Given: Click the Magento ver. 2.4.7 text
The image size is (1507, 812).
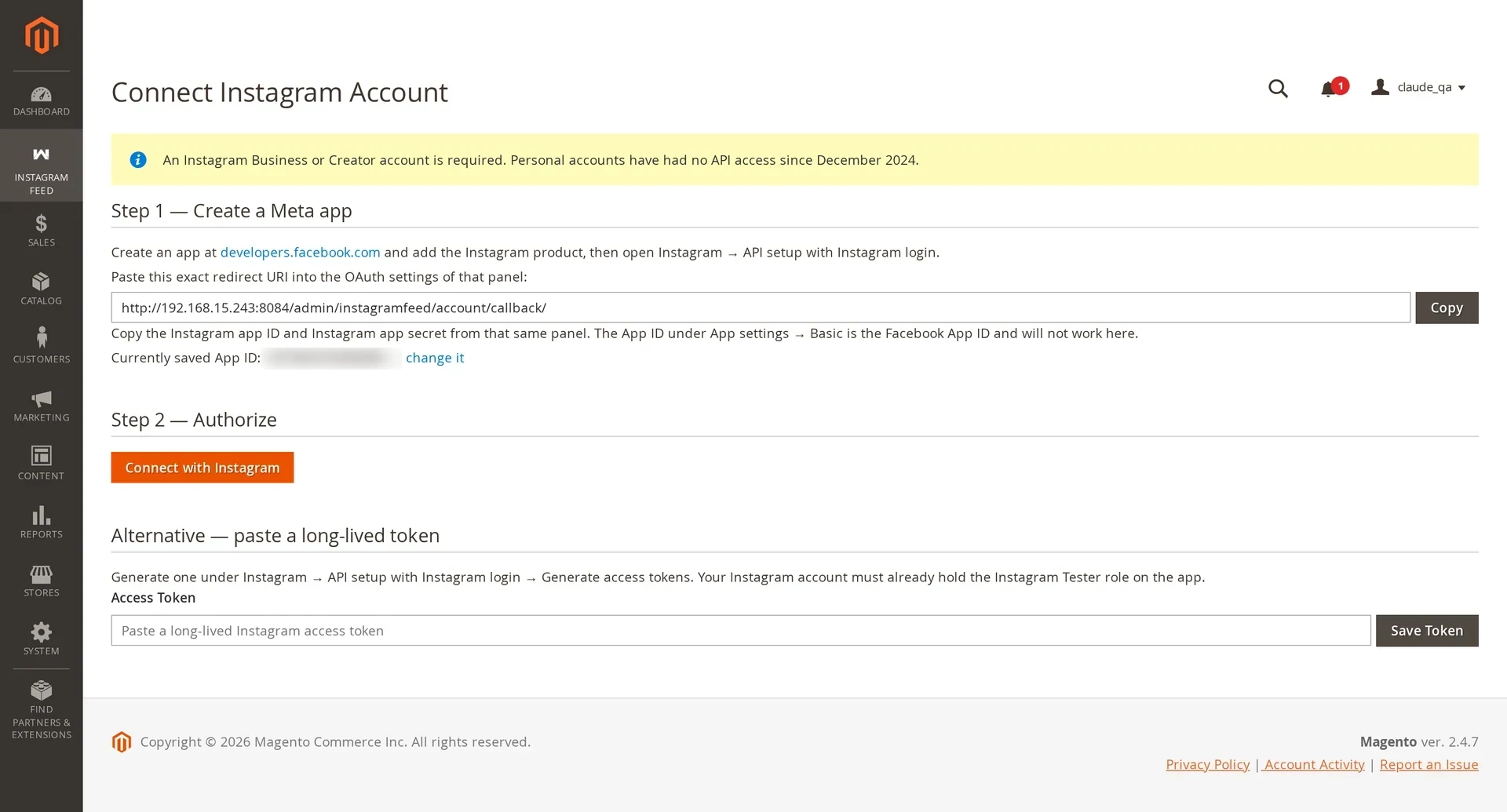Looking at the screenshot, I should click(1419, 741).
